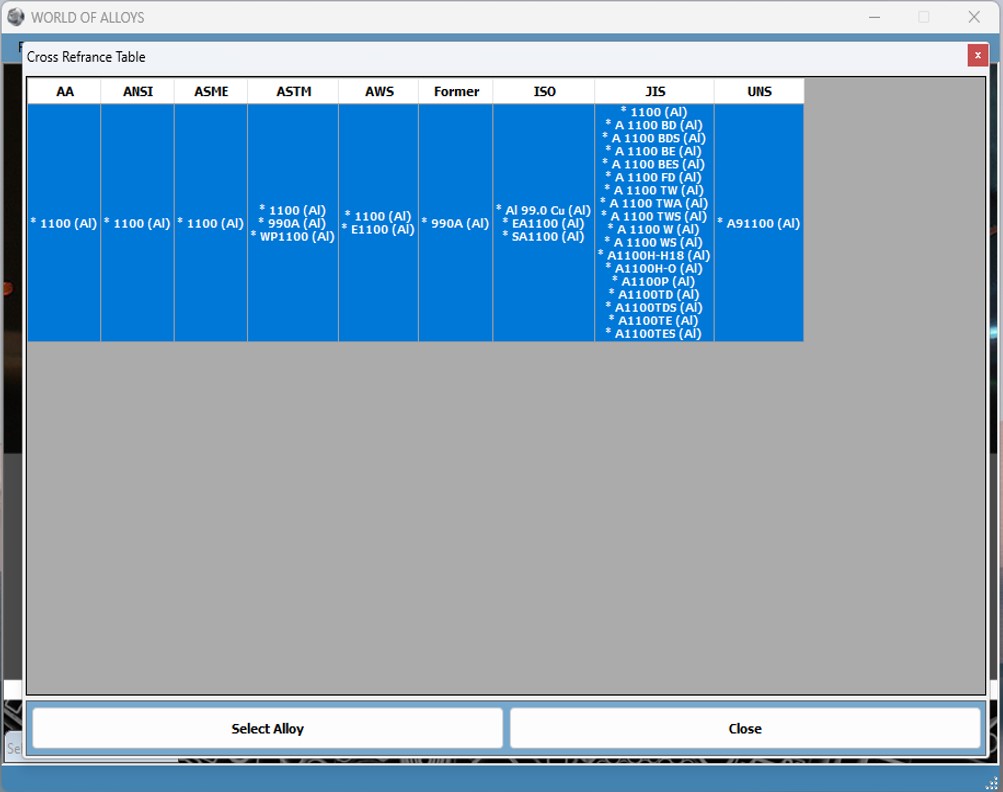Click the JIS column header
The image size is (1003, 792).
tap(654, 91)
